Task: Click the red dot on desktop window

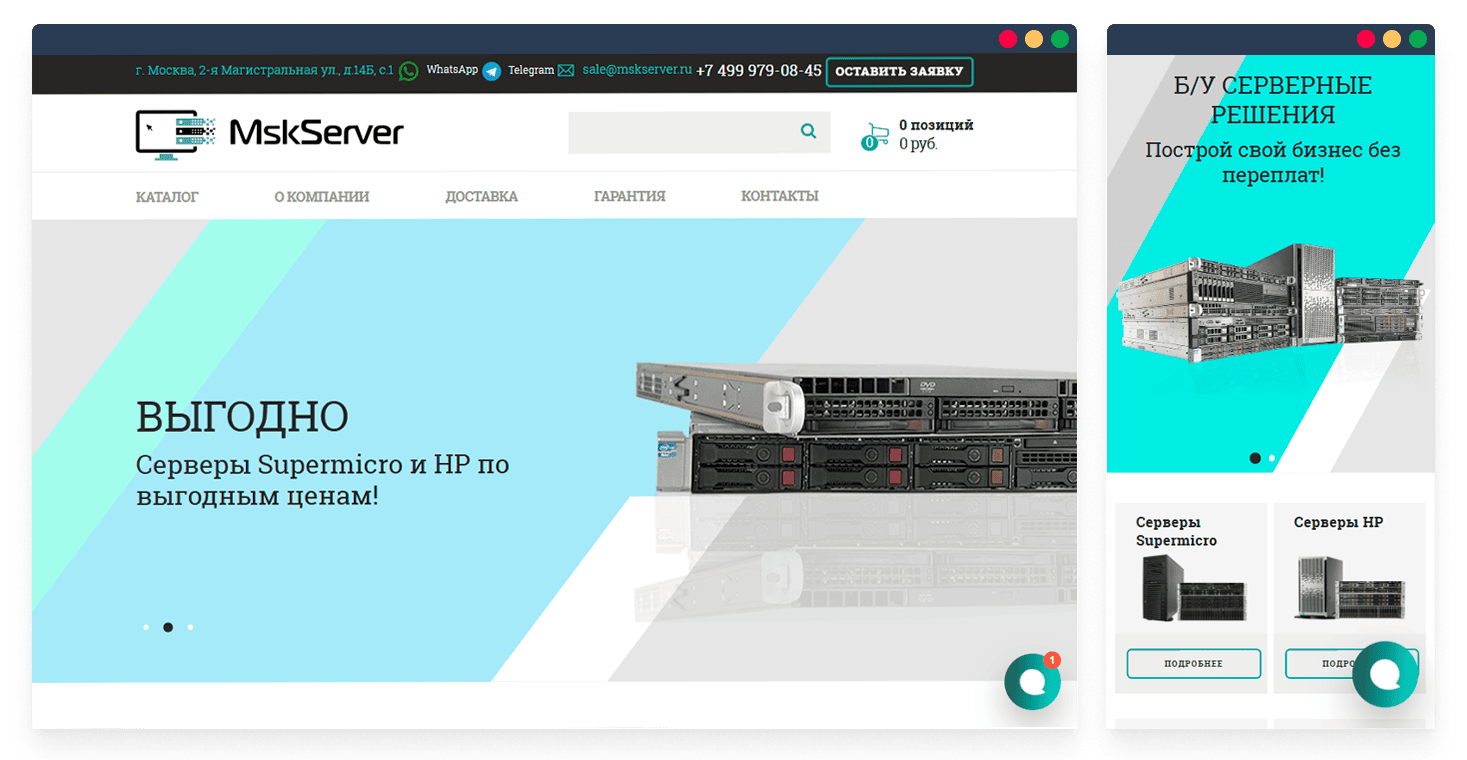Action: 1008,39
